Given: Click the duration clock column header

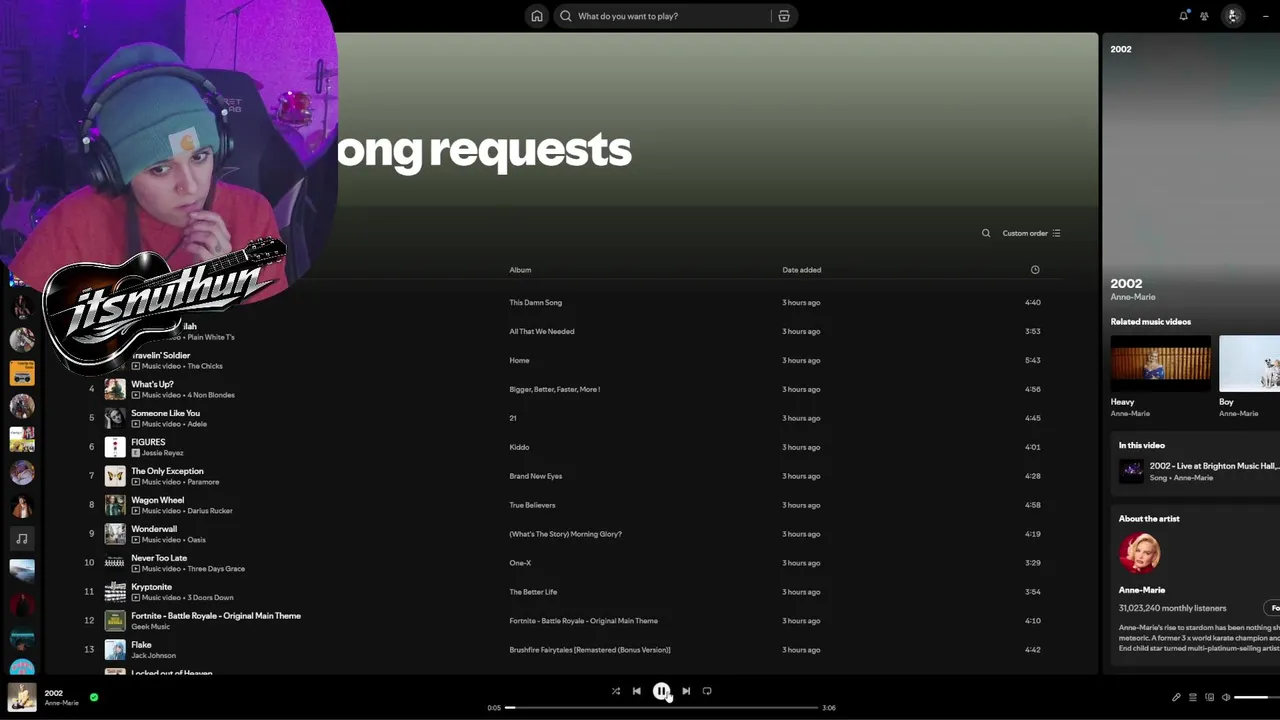Looking at the screenshot, I should point(1035,270).
